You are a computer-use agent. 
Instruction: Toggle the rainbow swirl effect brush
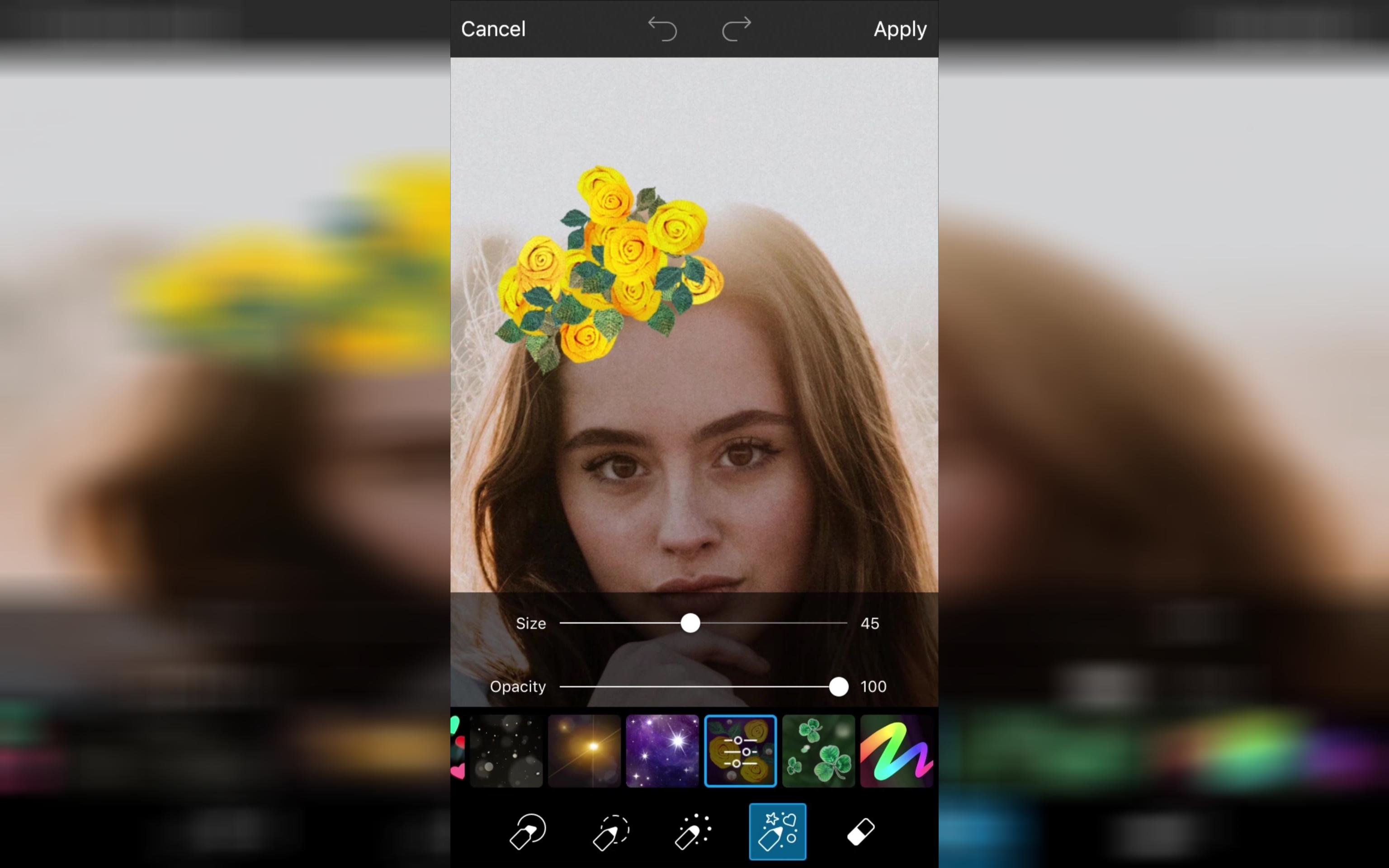[x=895, y=751]
